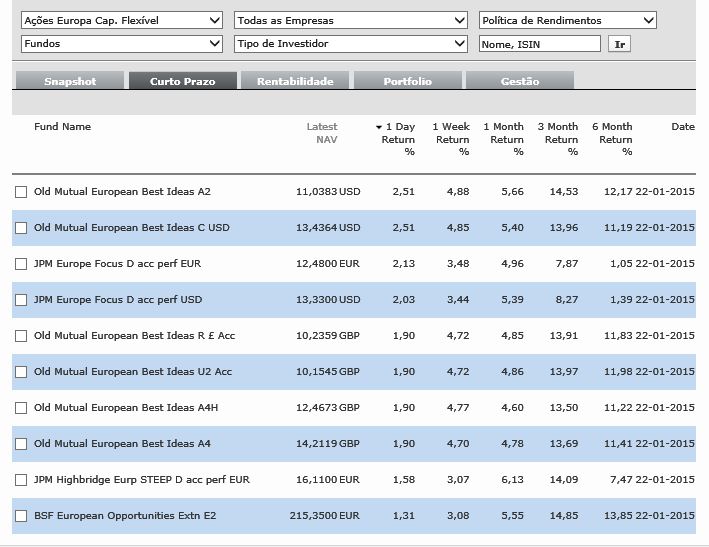The height and width of the screenshot is (547, 709).
Task: Open JPM Highbridge Eurp STEEP D acc perf EUR
Action: [x=142, y=479]
